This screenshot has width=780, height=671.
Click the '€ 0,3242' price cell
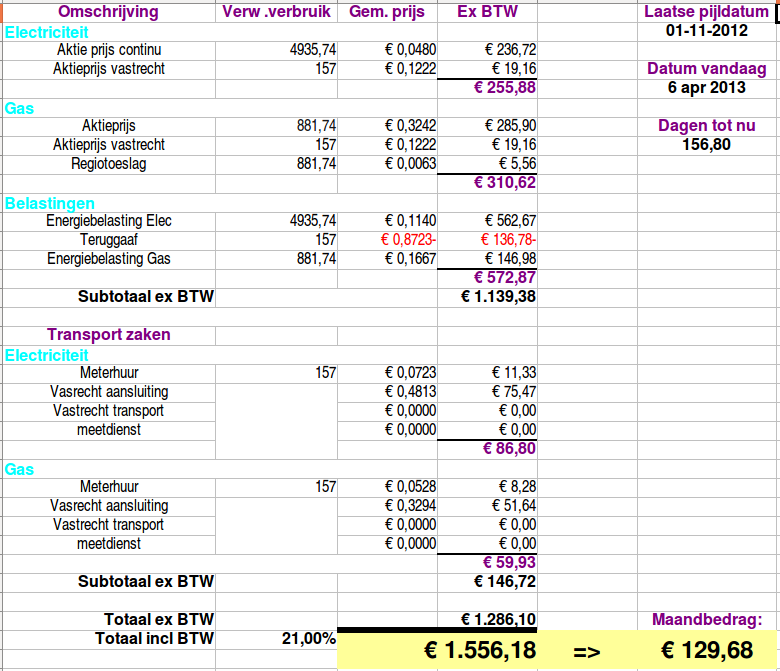tap(387, 126)
